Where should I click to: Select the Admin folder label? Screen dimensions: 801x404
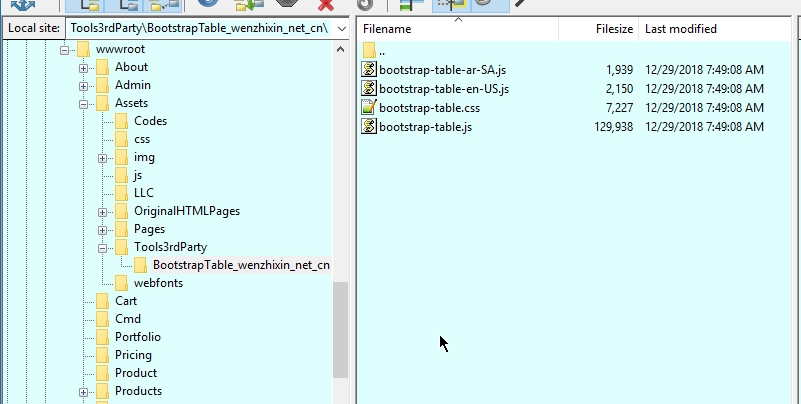tap(133, 85)
